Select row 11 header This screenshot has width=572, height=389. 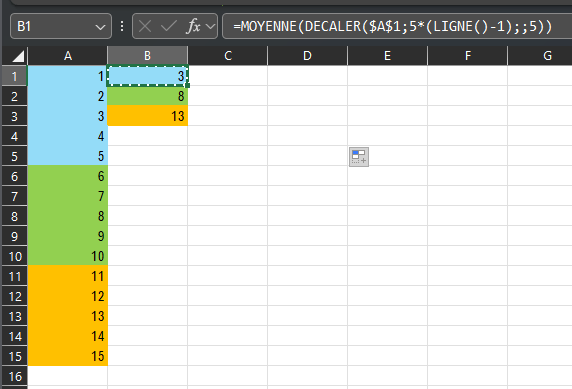pyautogui.click(x=14, y=276)
